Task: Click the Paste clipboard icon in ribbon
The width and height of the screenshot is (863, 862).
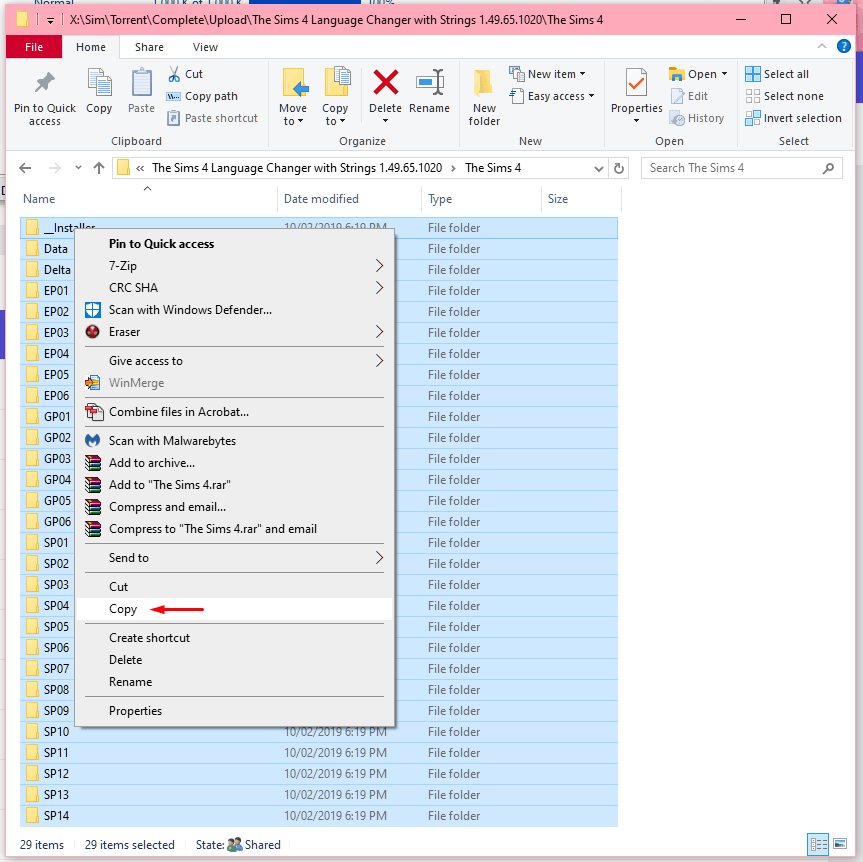Action: pyautogui.click(x=141, y=83)
